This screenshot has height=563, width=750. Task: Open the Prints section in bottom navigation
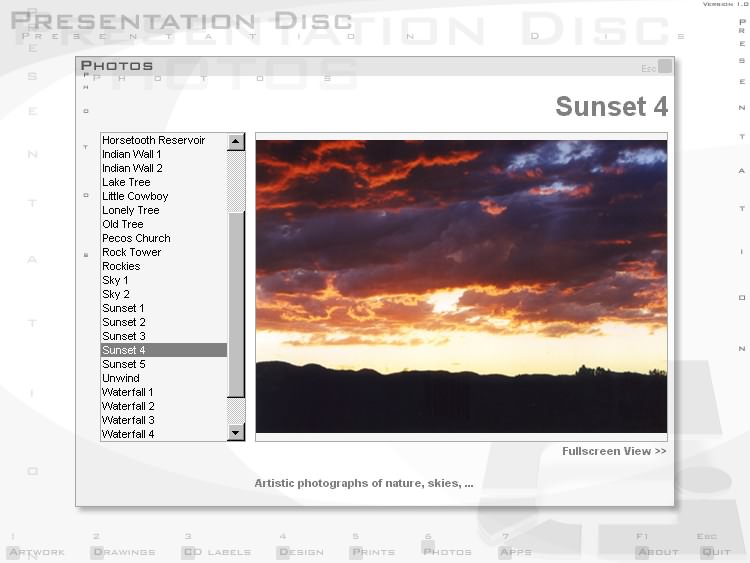(373, 552)
